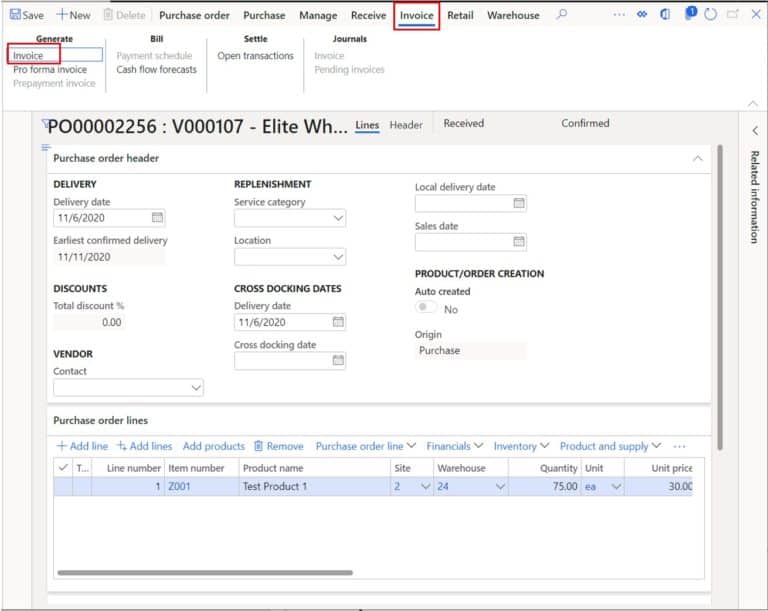
Task: Remove line with trash icon button
Action: 279,446
